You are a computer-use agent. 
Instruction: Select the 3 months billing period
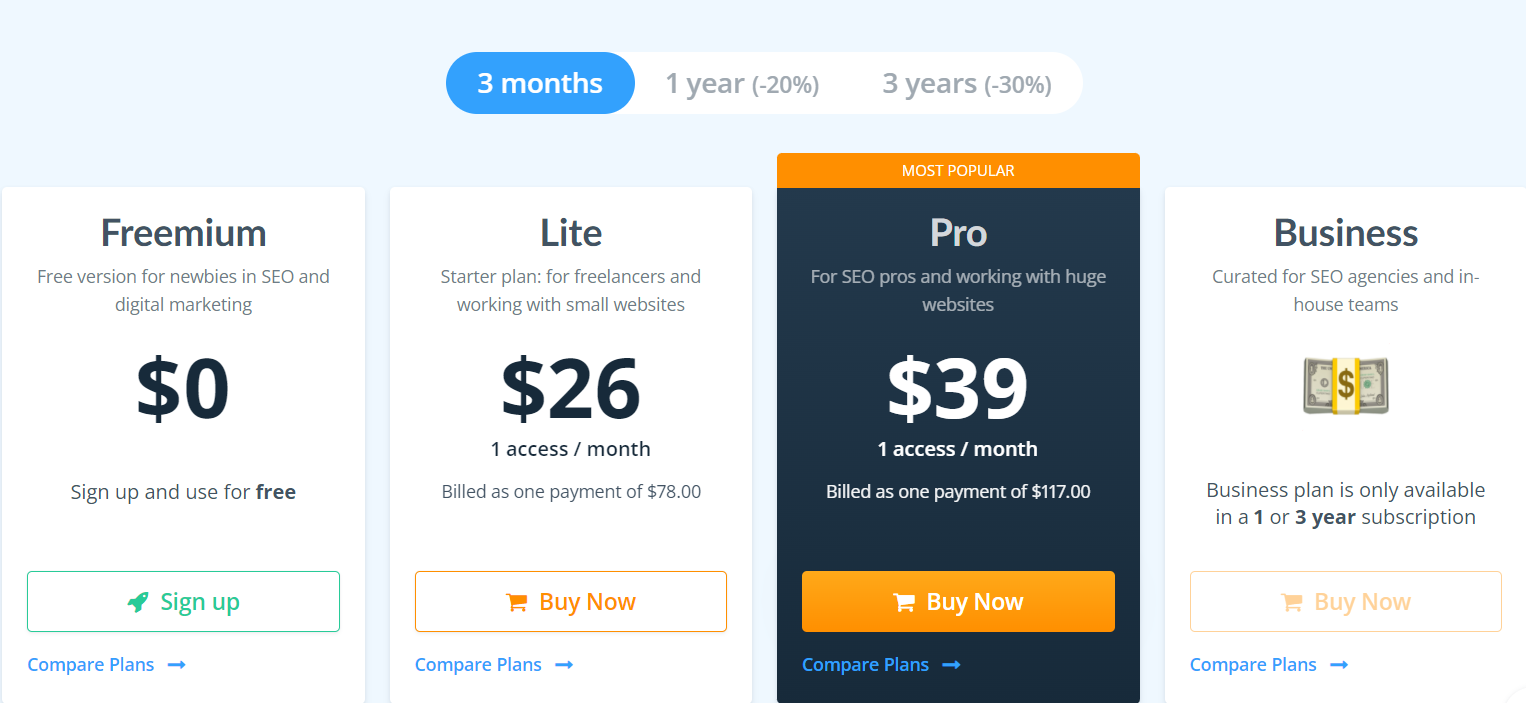540,83
